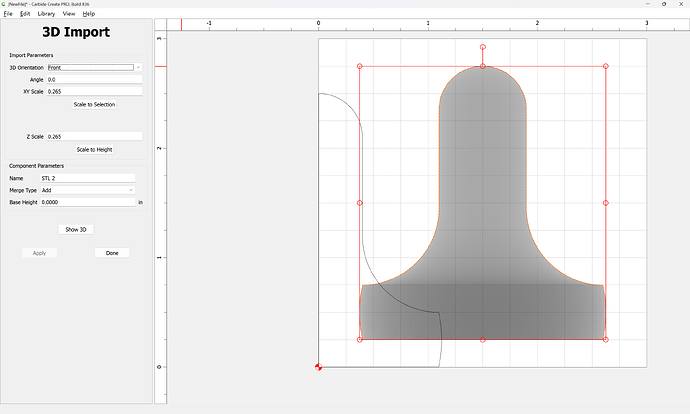The height and width of the screenshot is (414, 690).
Task: Click the bottom-right corner resize handle
Action: click(606, 340)
